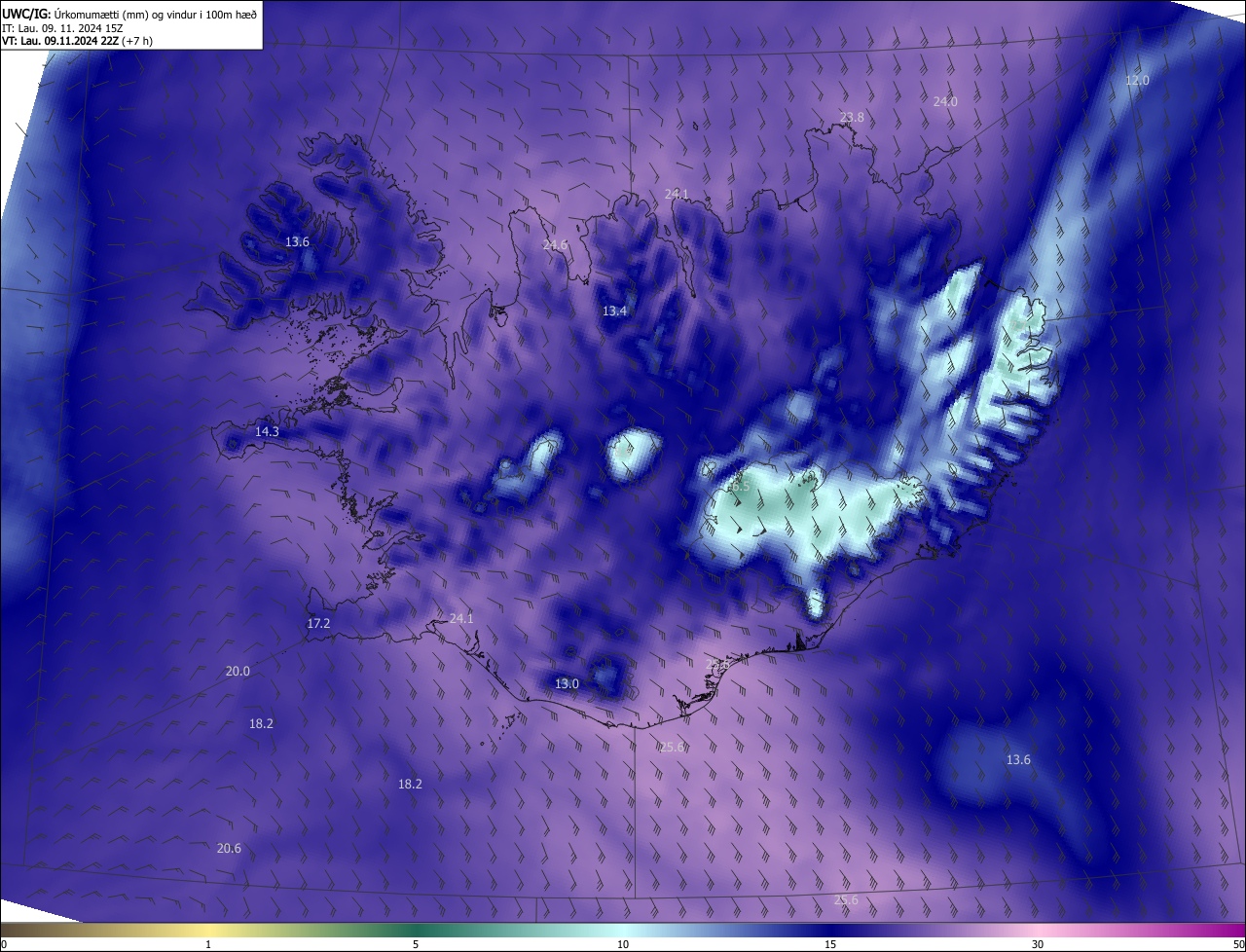Click the 13.4 value label on the map

[x=615, y=311]
